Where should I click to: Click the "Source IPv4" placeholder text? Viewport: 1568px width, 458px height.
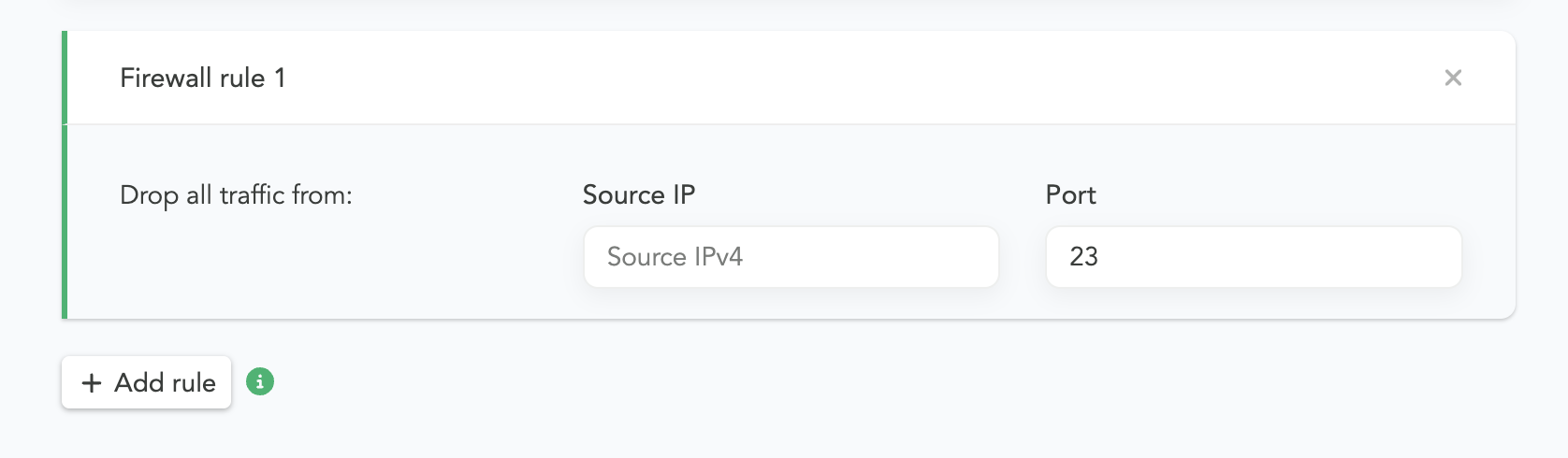(x=675, y=257)
